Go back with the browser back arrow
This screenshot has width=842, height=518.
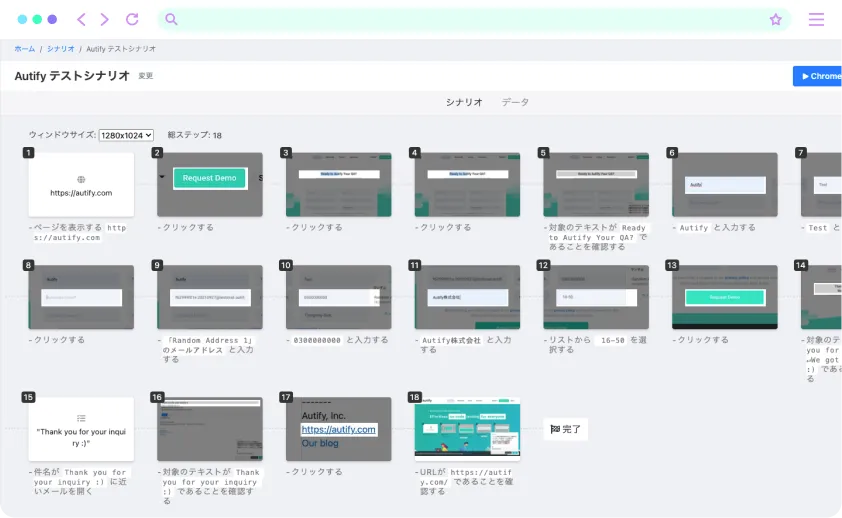81,19
